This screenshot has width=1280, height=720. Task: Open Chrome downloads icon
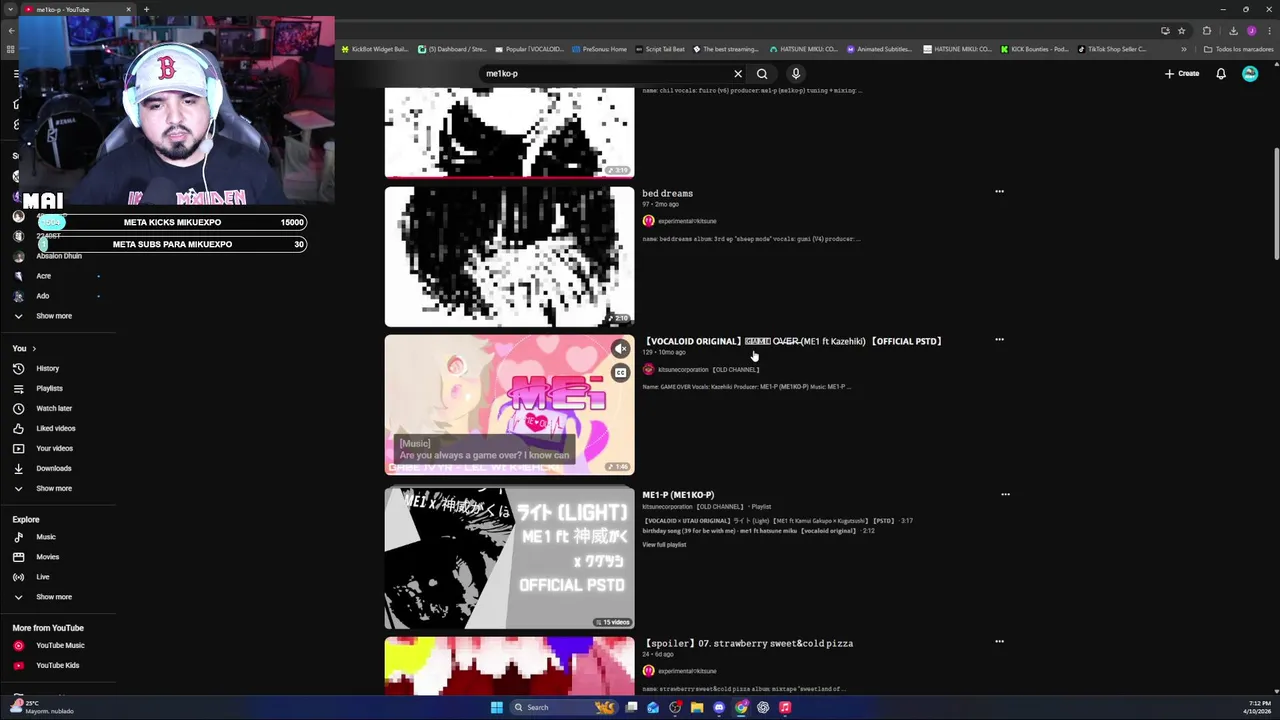tap(1233, 31)
